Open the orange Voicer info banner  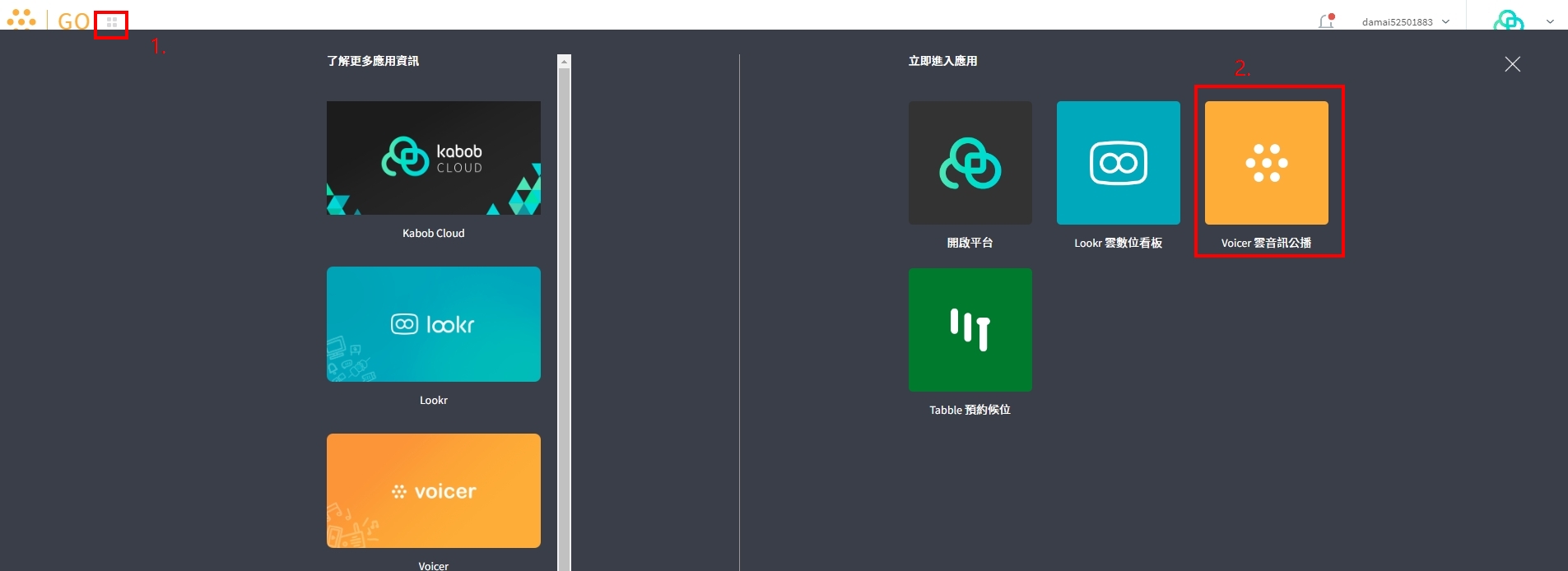click(x=433, y=490)
